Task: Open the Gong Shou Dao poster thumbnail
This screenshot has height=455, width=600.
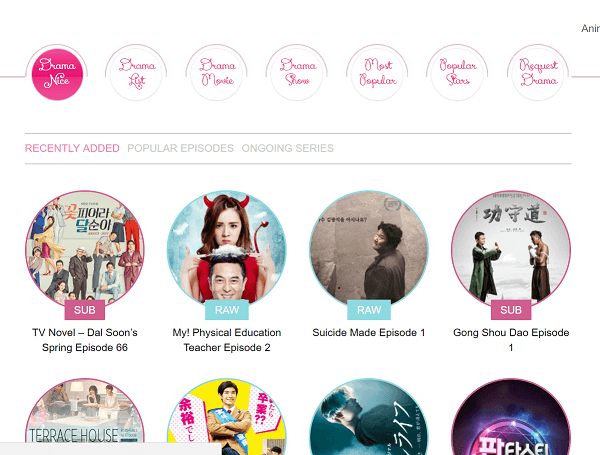Action: click(511, 250)
